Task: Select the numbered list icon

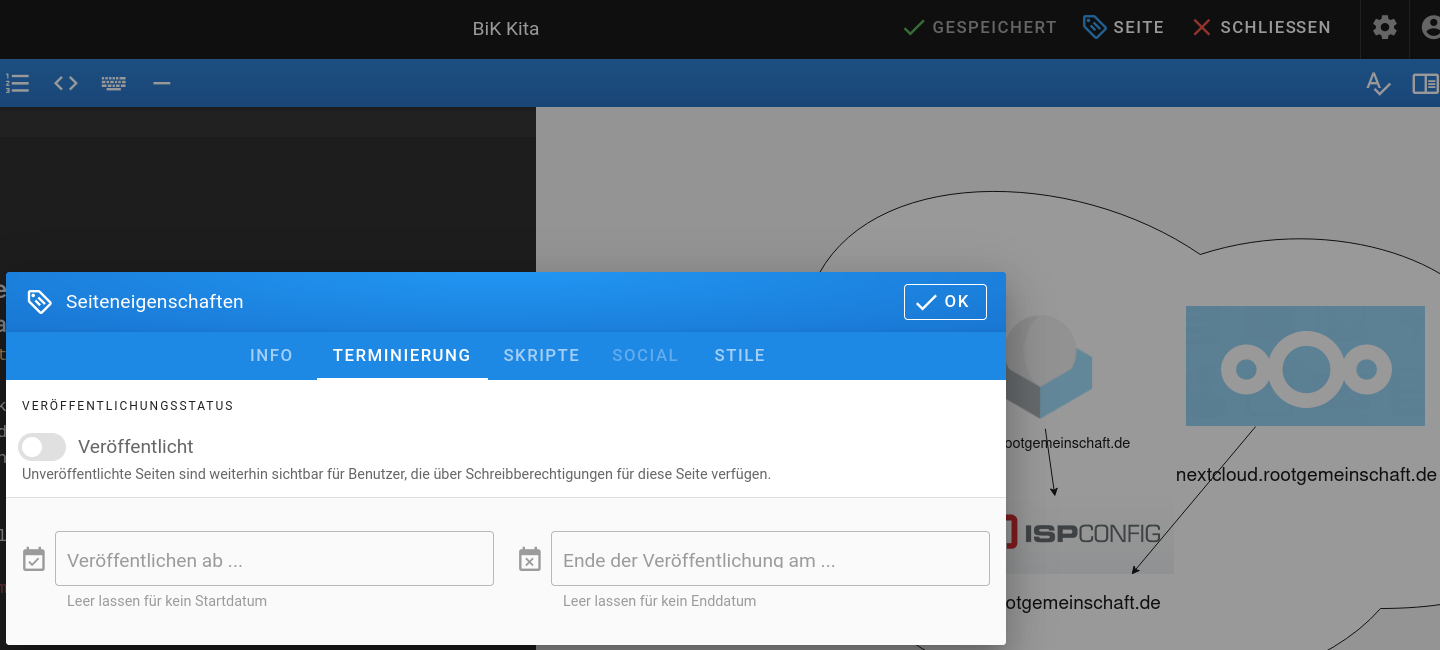Action: [17, 83]
